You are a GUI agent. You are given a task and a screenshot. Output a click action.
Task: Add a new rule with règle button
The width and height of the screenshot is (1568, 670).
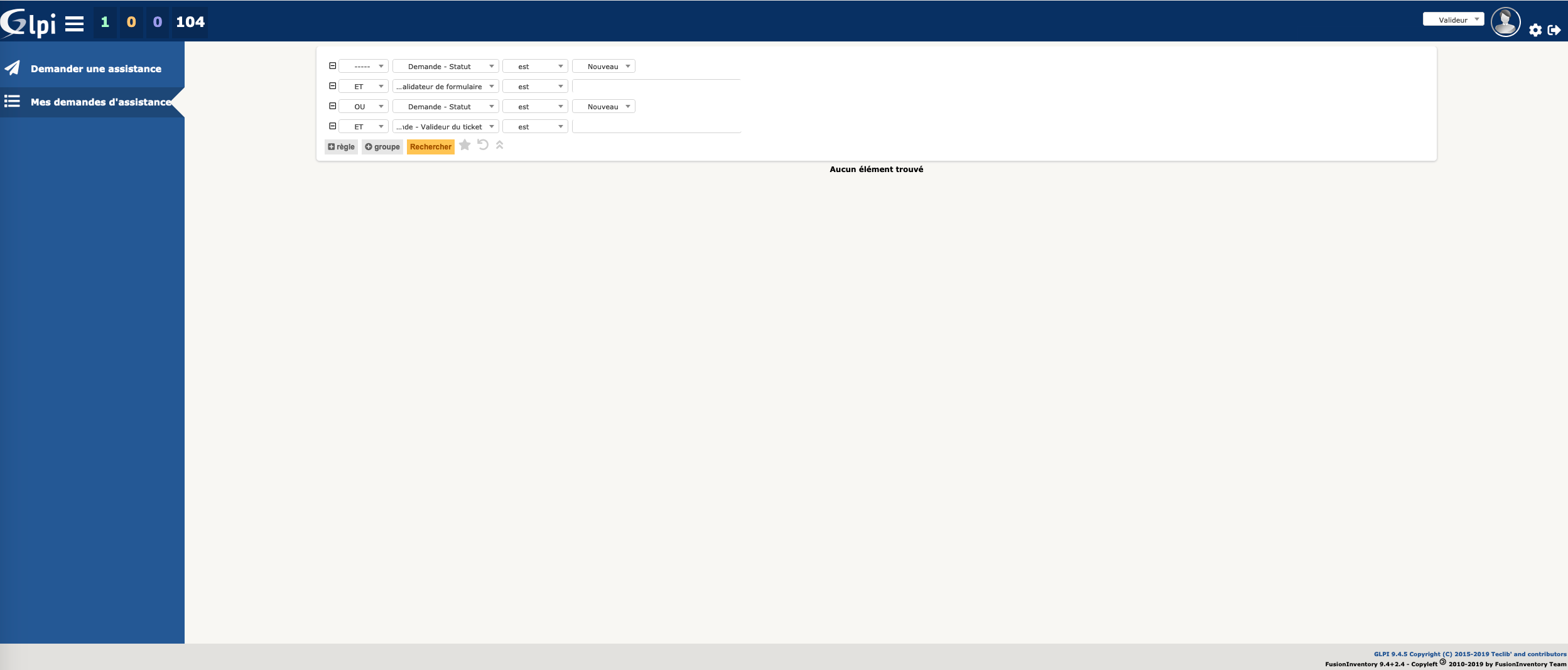pos(341,146)
